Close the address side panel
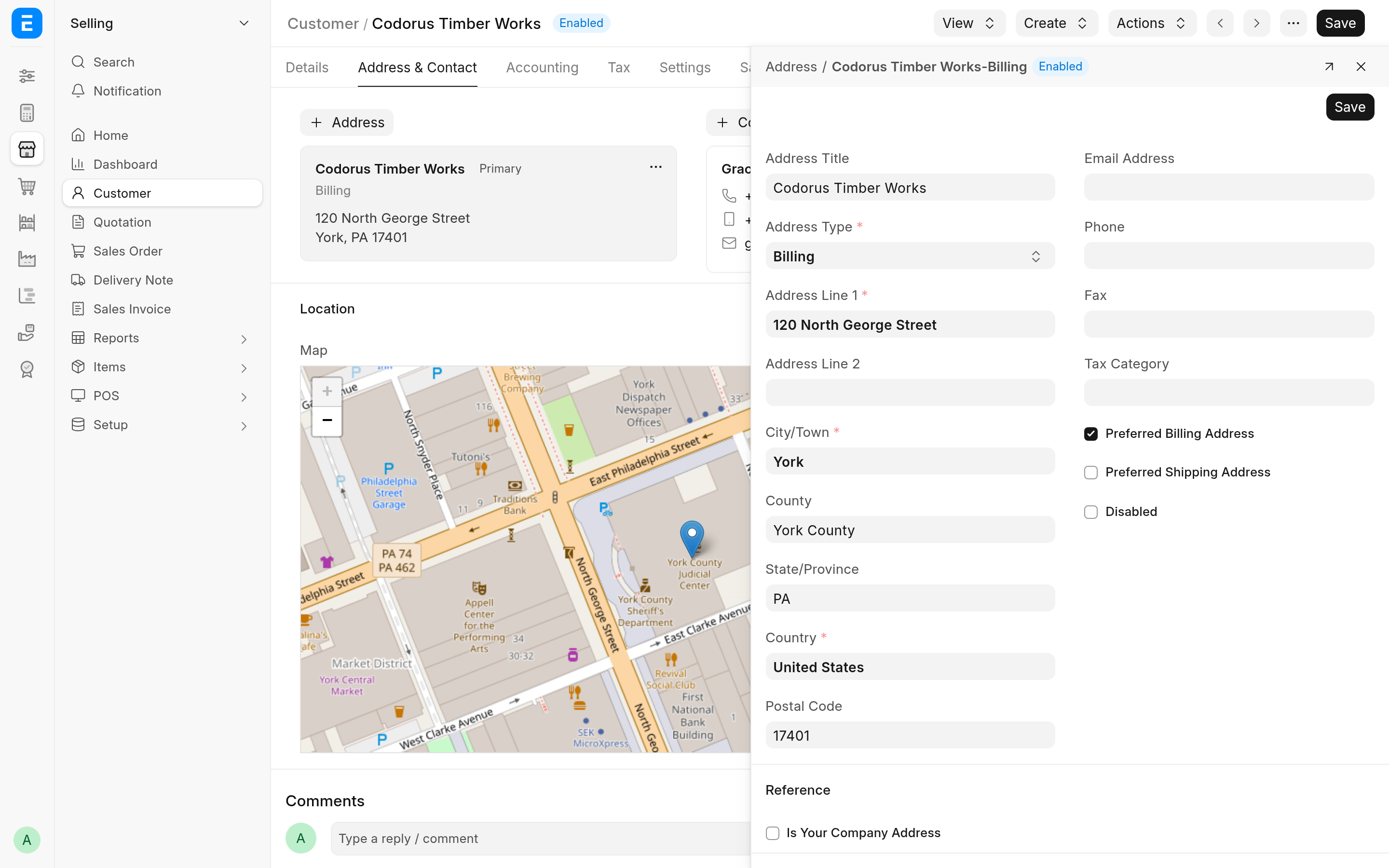The height and width of the screenshot is (868, 1389). (x=1361, y=67)
